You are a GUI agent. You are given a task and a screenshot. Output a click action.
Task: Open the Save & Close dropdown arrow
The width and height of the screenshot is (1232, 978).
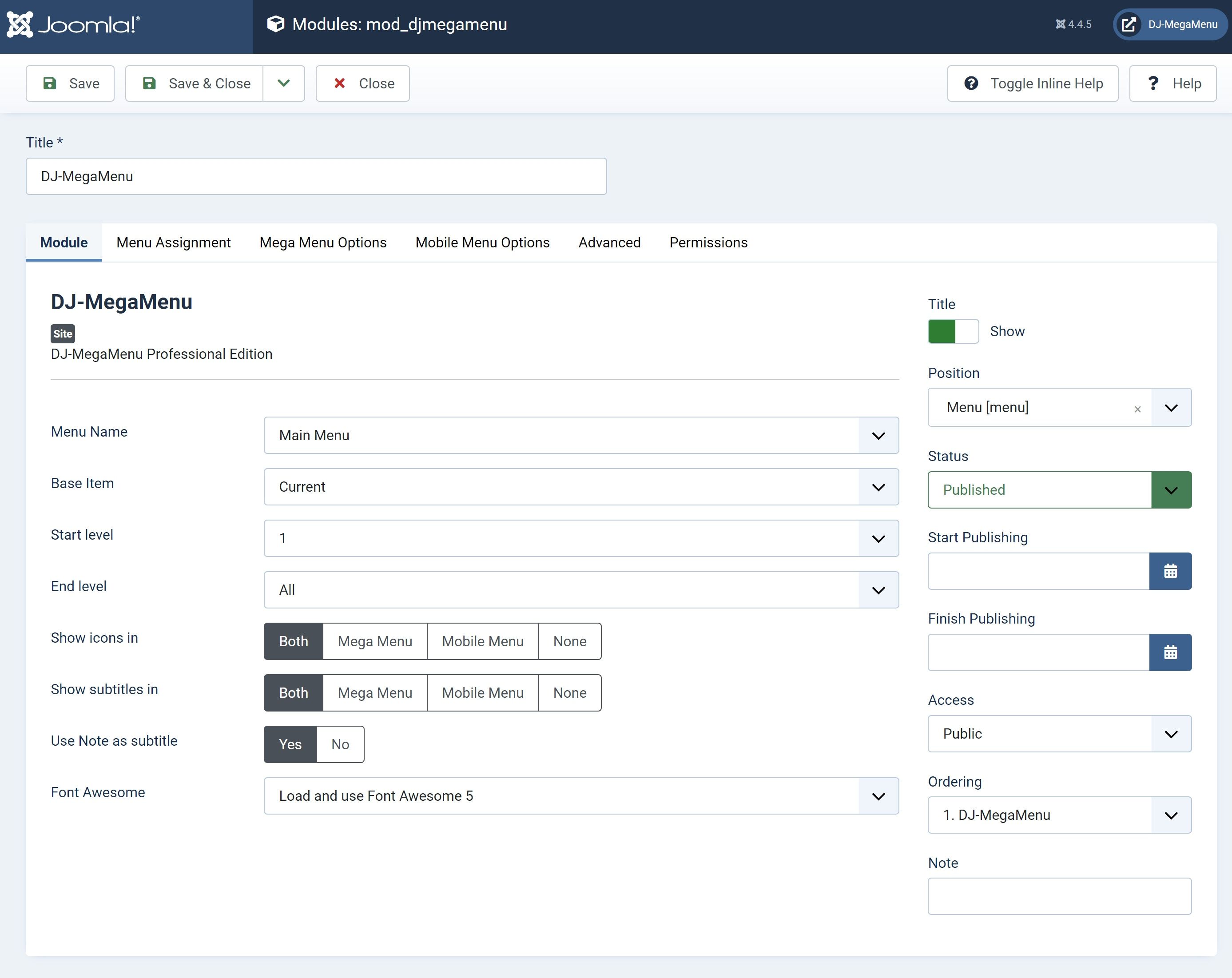pos(283,83)
